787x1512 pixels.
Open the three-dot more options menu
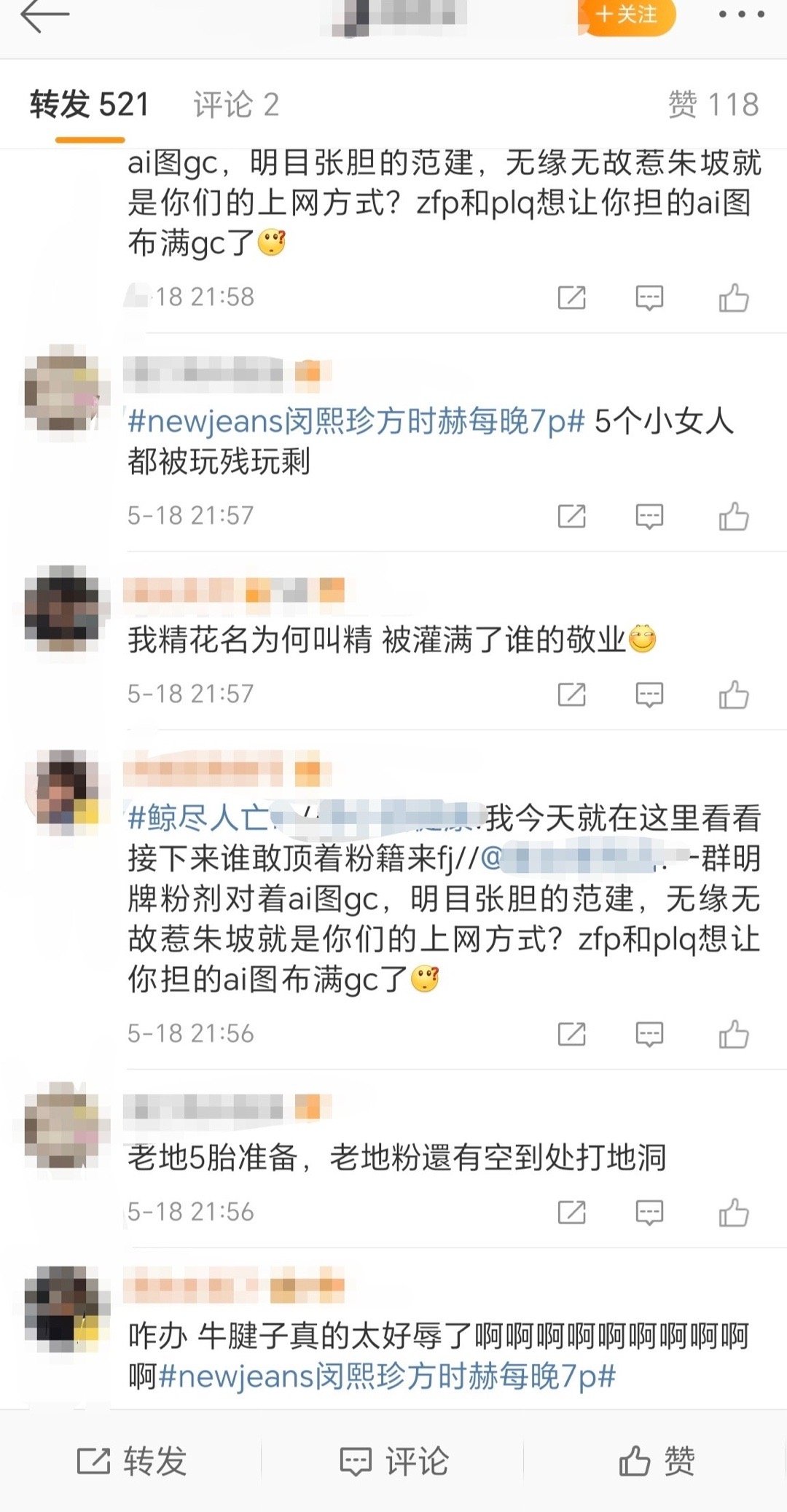[741, 15]
